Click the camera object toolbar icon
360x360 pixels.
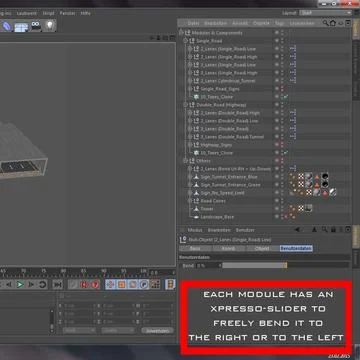click(x=36, y=26)
